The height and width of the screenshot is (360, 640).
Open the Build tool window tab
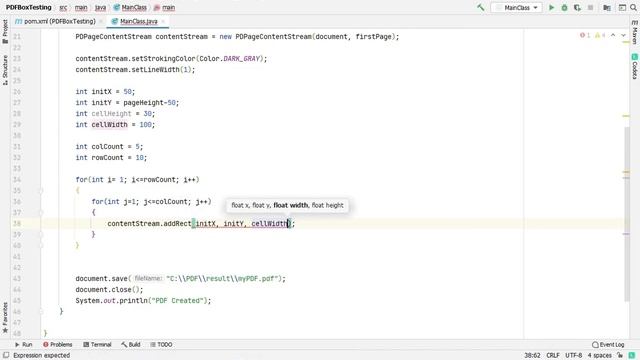pos(131,344)
